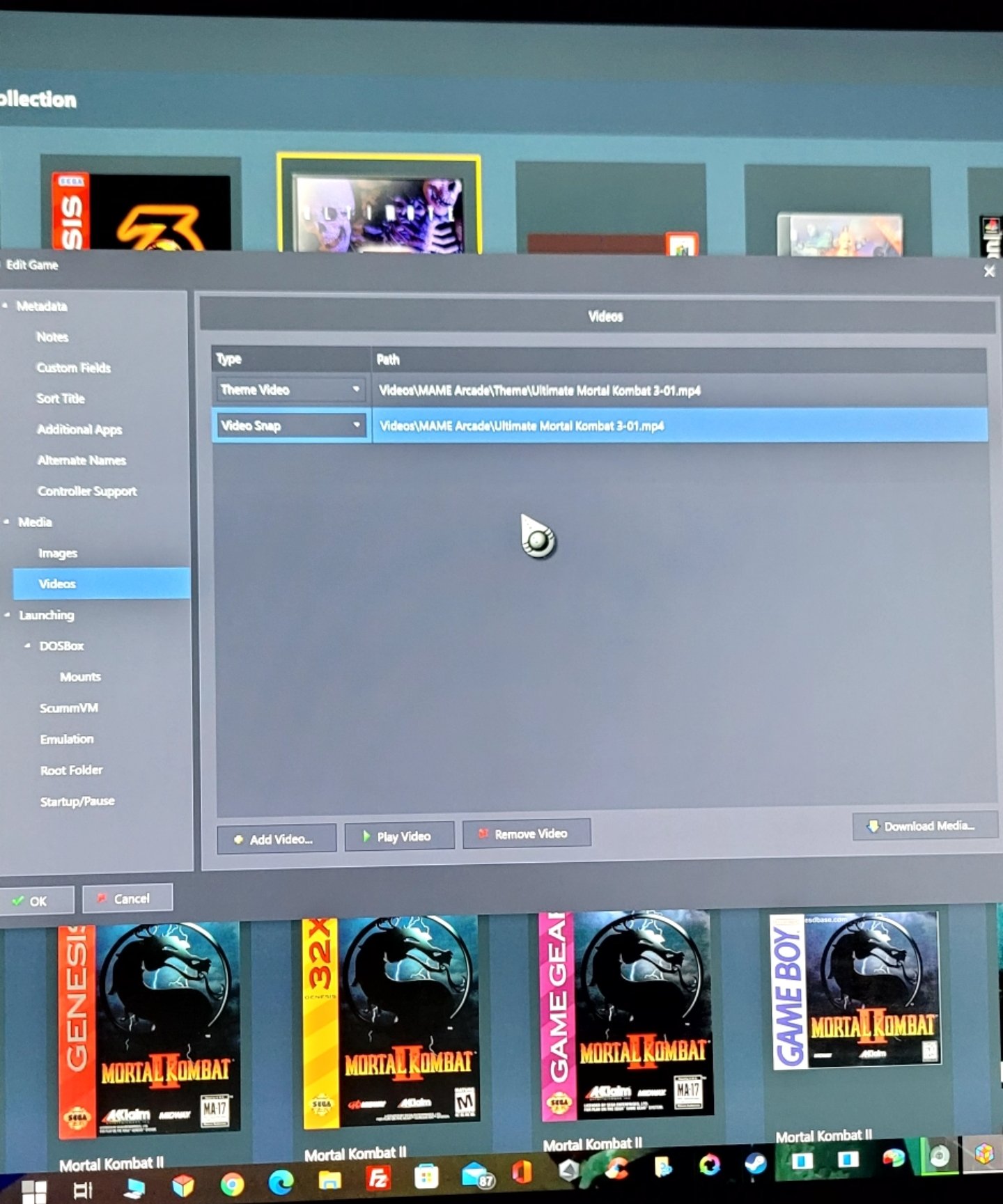This screenshot has width=1003, height=1204.
Task: Launch FileZilla from the taskbar
Action: pyautogui.click(x=378, y=1178)
